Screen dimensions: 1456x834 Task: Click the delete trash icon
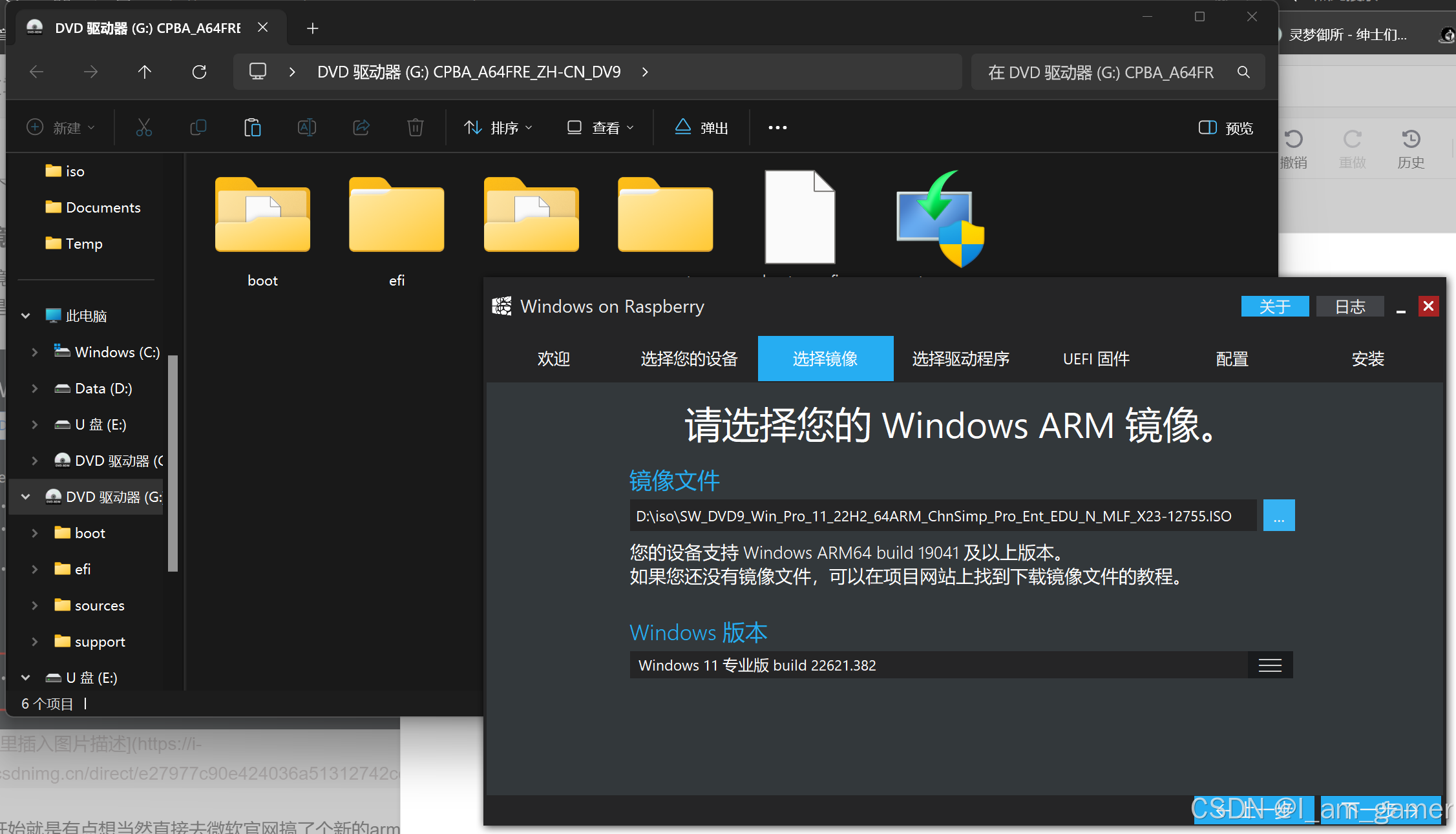415,127
